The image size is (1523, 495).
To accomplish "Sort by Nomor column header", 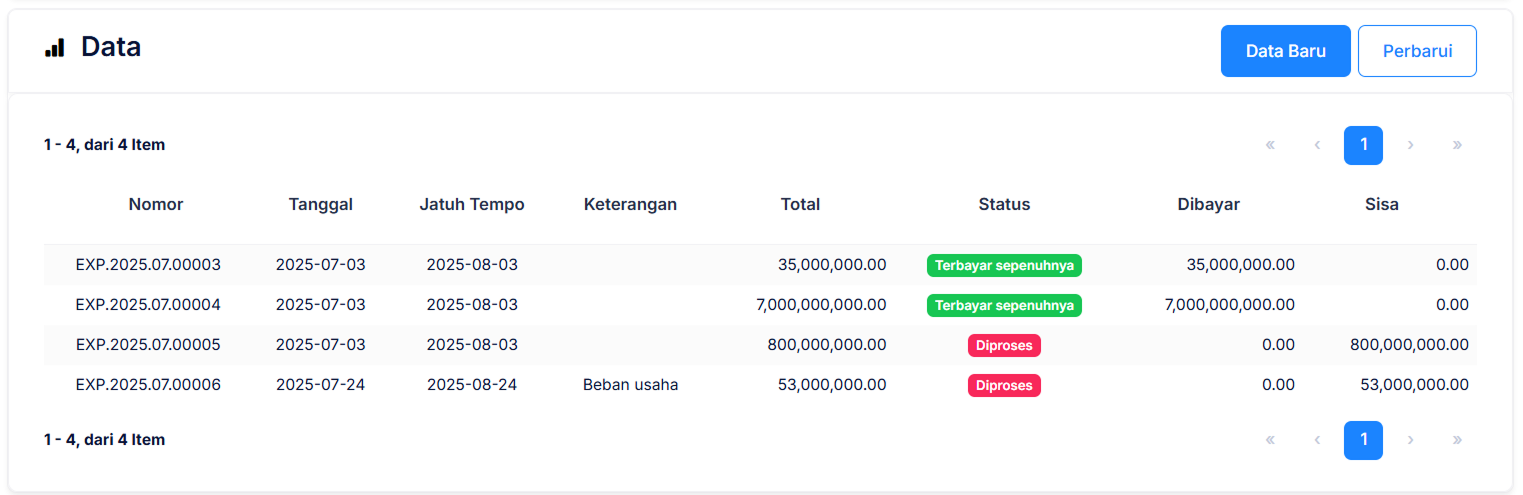I will point(156,204).
